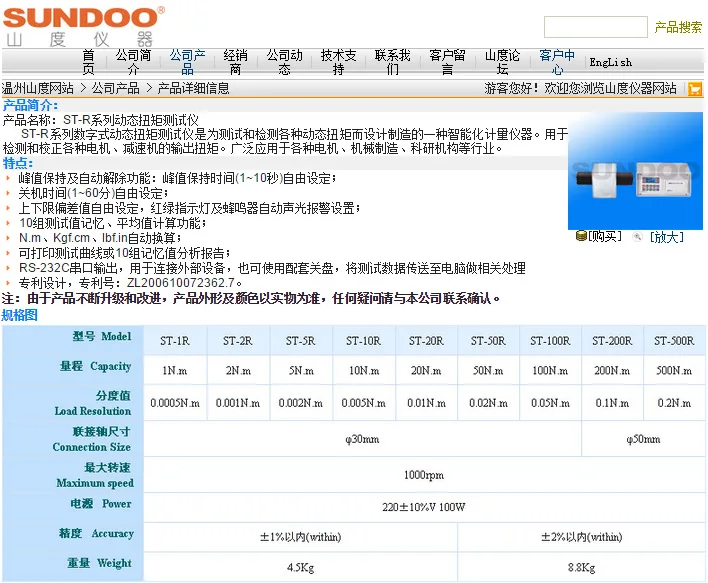Open the 经销商 menu item
This screenshot has height=583, width=708.
coord(235,62)
